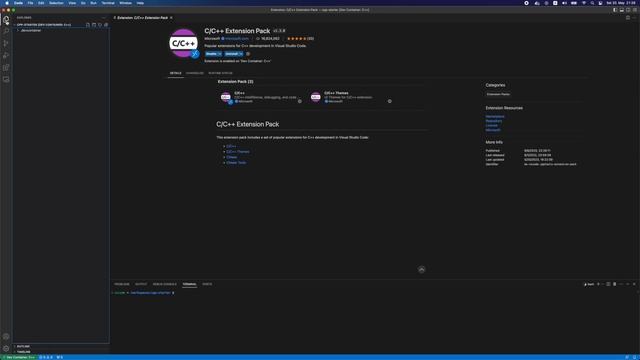
Task: Open gear menu for C/C++ pack item
Action: point(300,101)
